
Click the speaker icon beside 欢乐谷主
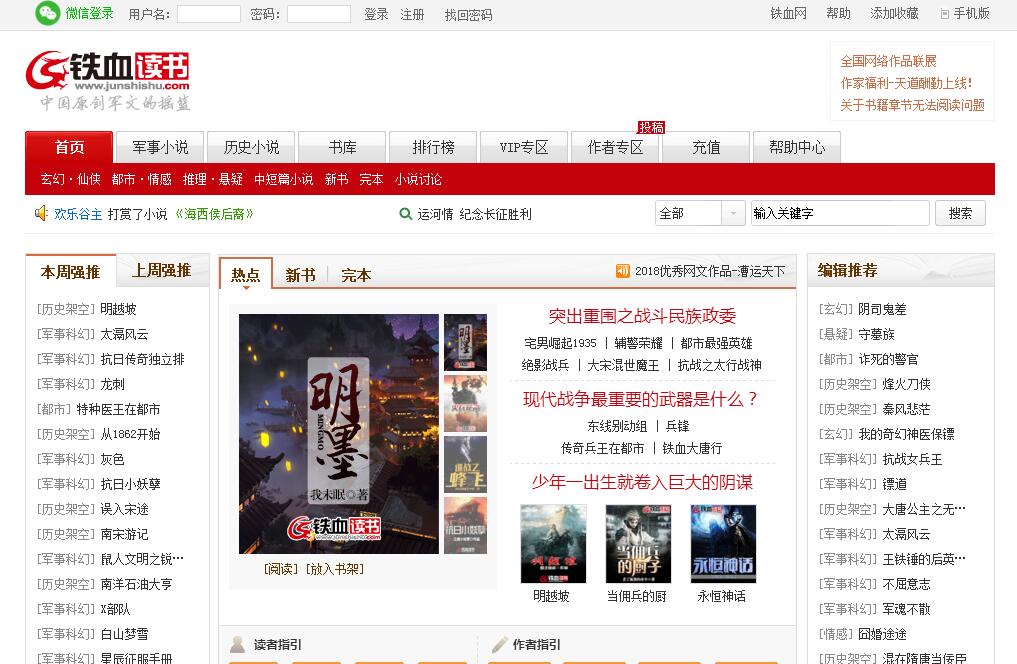41,213
